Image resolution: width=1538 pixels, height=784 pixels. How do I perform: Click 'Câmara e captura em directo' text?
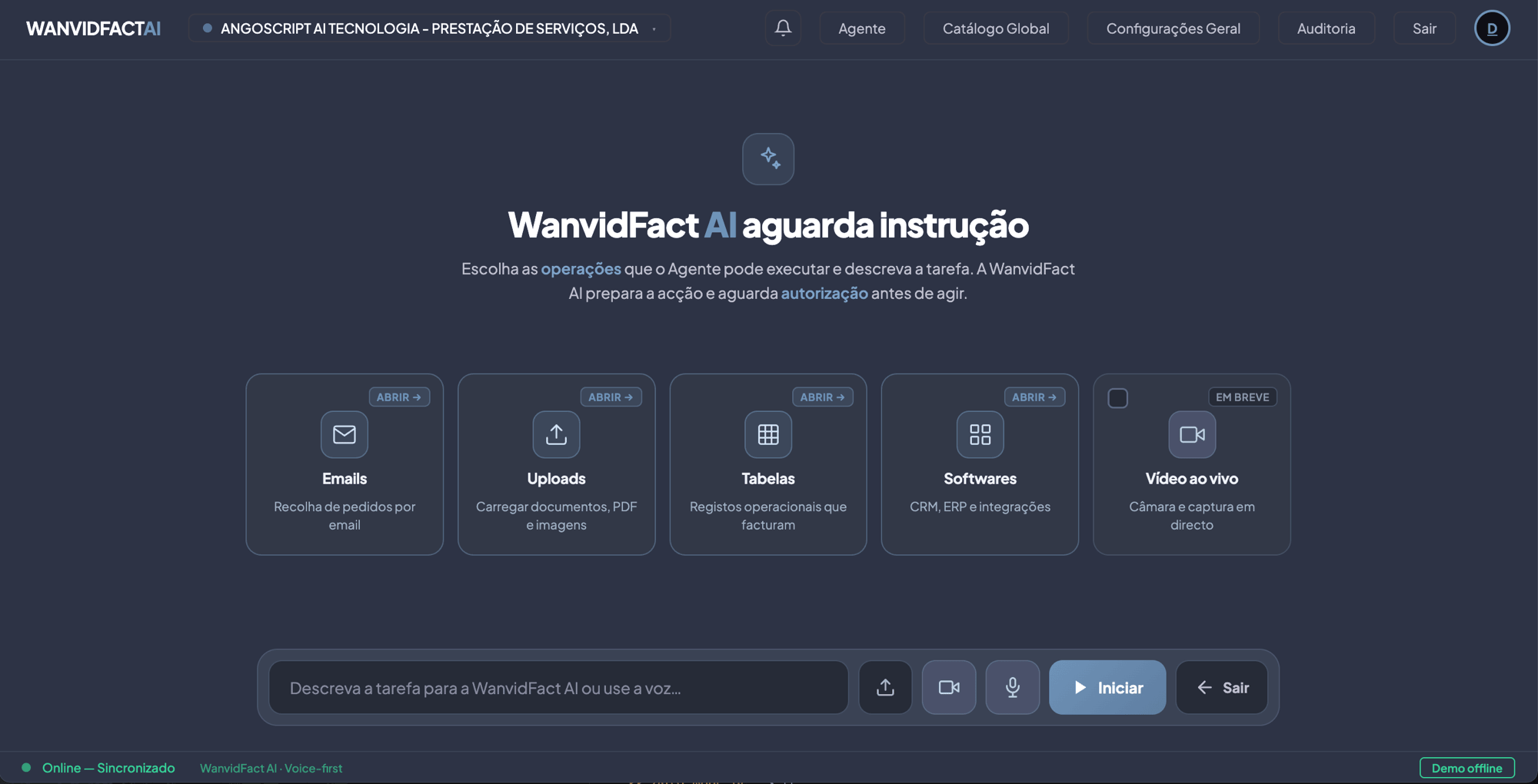[1192, 516]
